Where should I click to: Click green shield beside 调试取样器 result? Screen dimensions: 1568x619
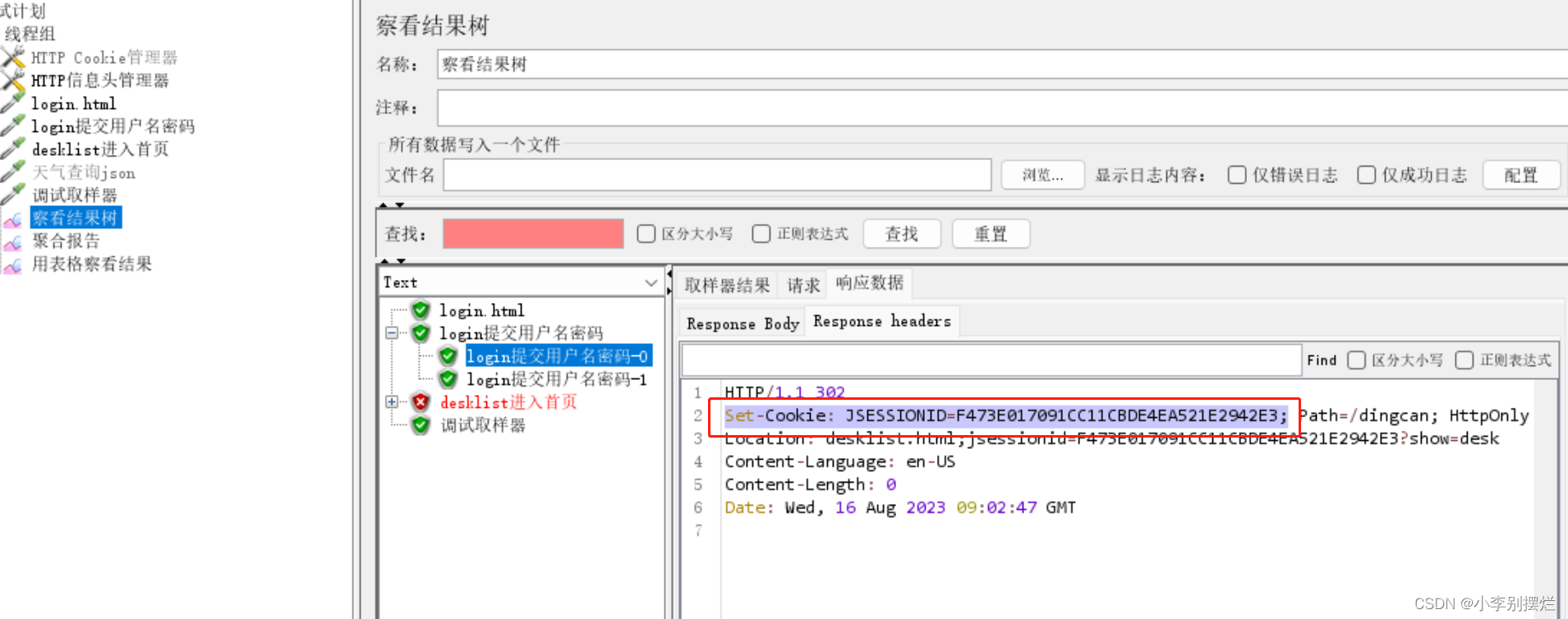[x=421, y=424]
